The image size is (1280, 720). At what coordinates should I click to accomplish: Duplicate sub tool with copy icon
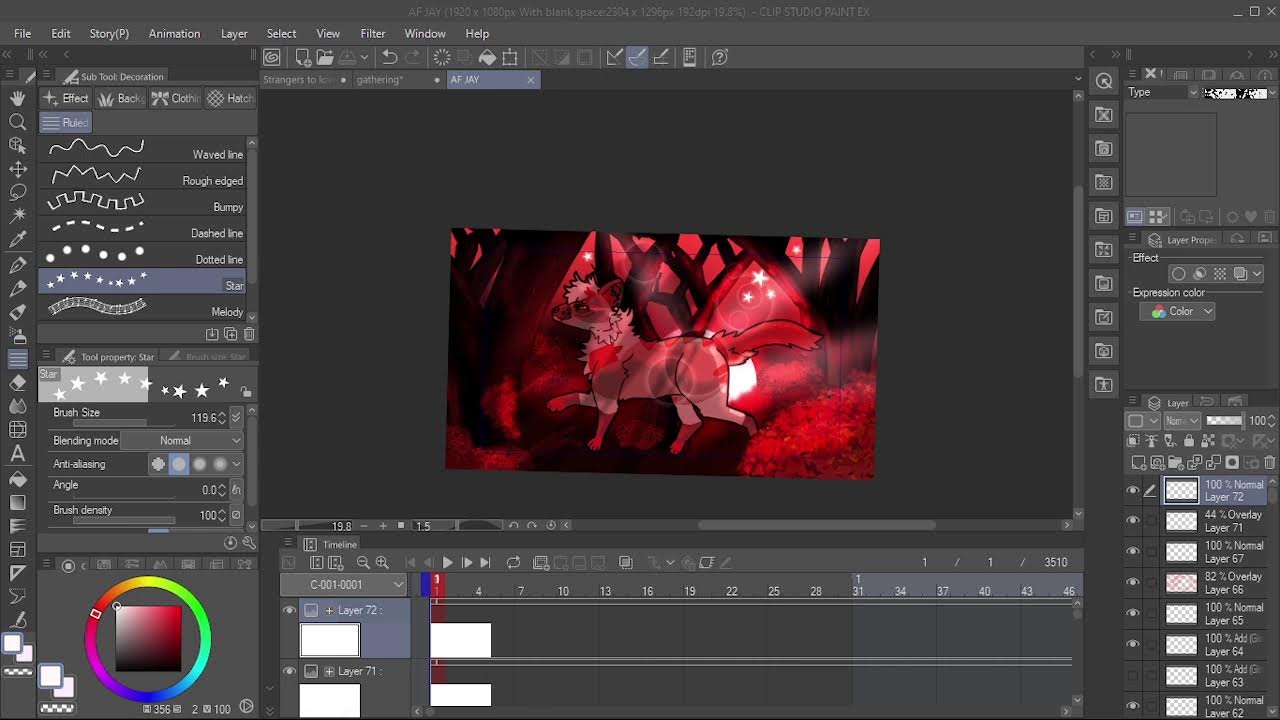(231, 334)
